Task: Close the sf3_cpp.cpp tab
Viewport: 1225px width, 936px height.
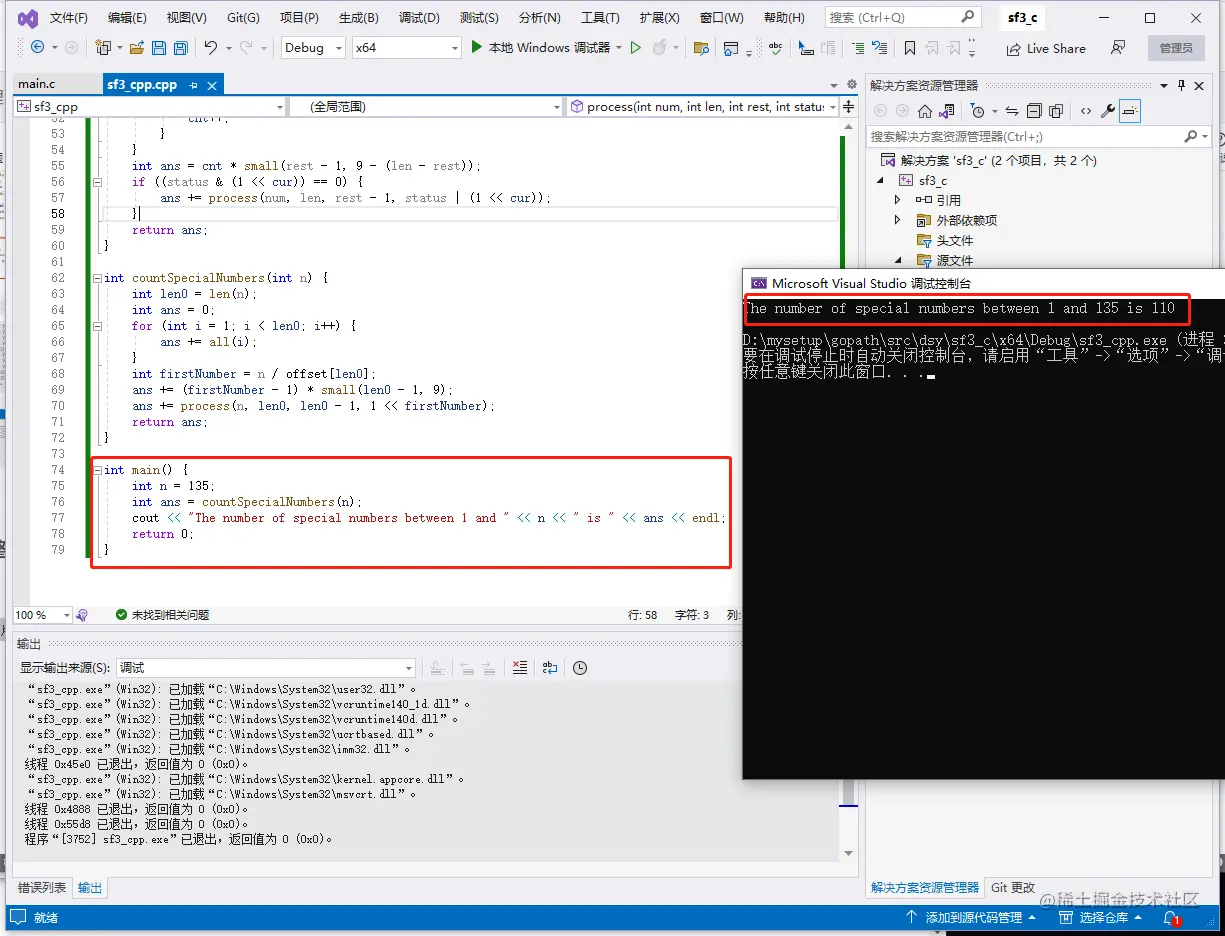Action: (x=212, y=86)
